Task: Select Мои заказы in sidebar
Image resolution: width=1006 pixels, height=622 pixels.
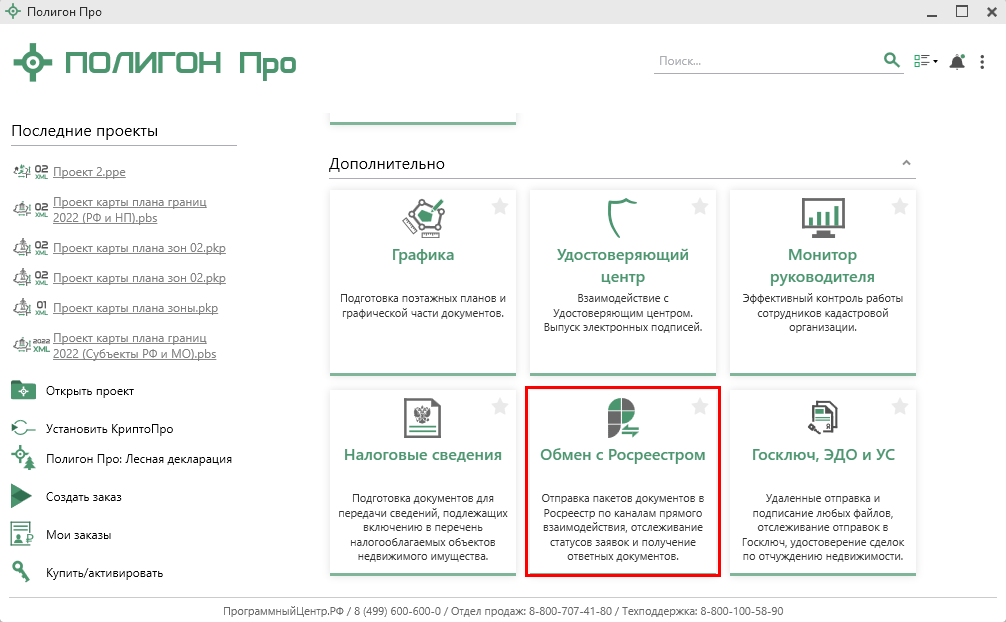Action: pyautogui.click(x=78, y=535)
